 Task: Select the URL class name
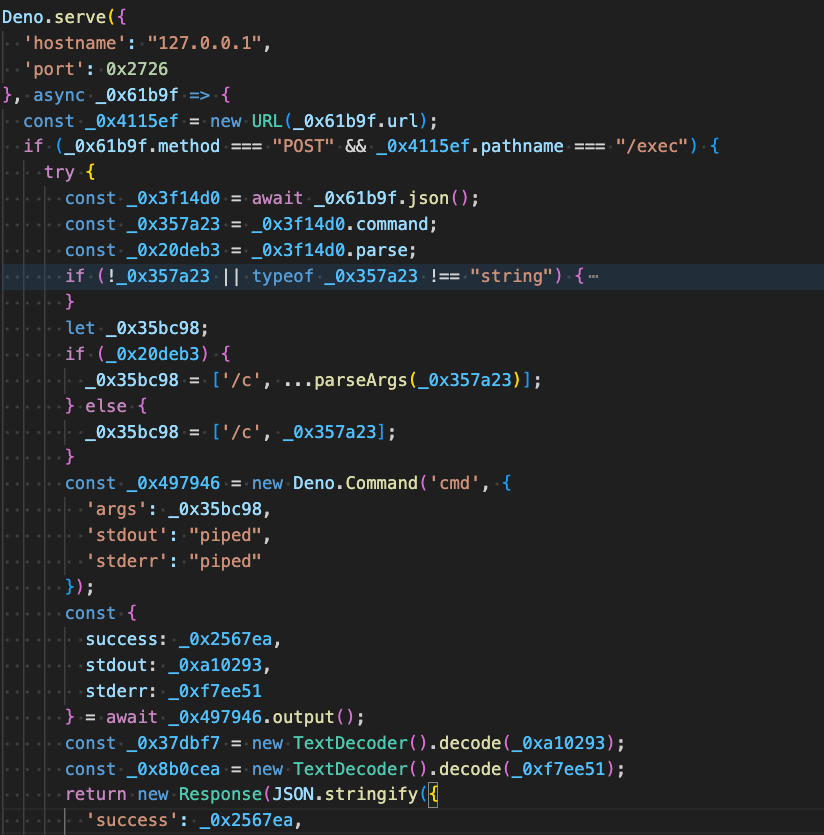tap(267, 121)
